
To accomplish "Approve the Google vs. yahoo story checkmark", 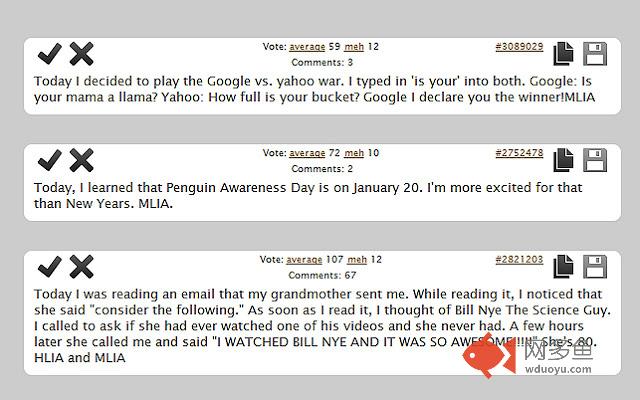I will (49, 54).
